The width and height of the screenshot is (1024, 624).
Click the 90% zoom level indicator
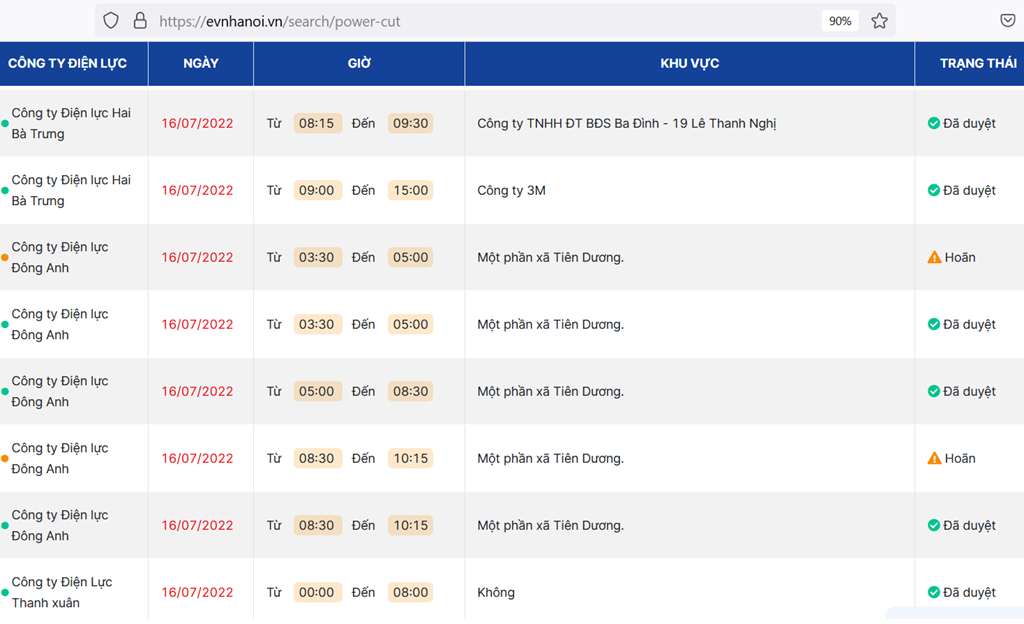click(840, 21)
